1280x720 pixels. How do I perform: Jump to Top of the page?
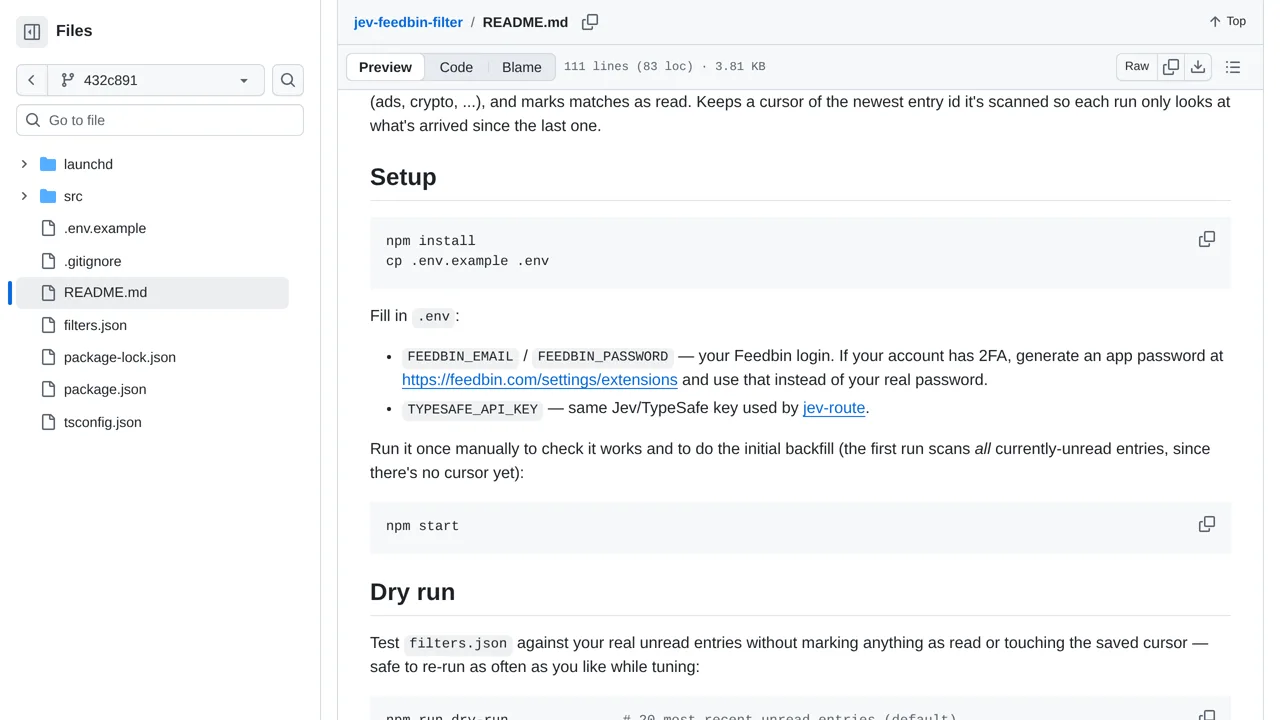pos(1227,21)
